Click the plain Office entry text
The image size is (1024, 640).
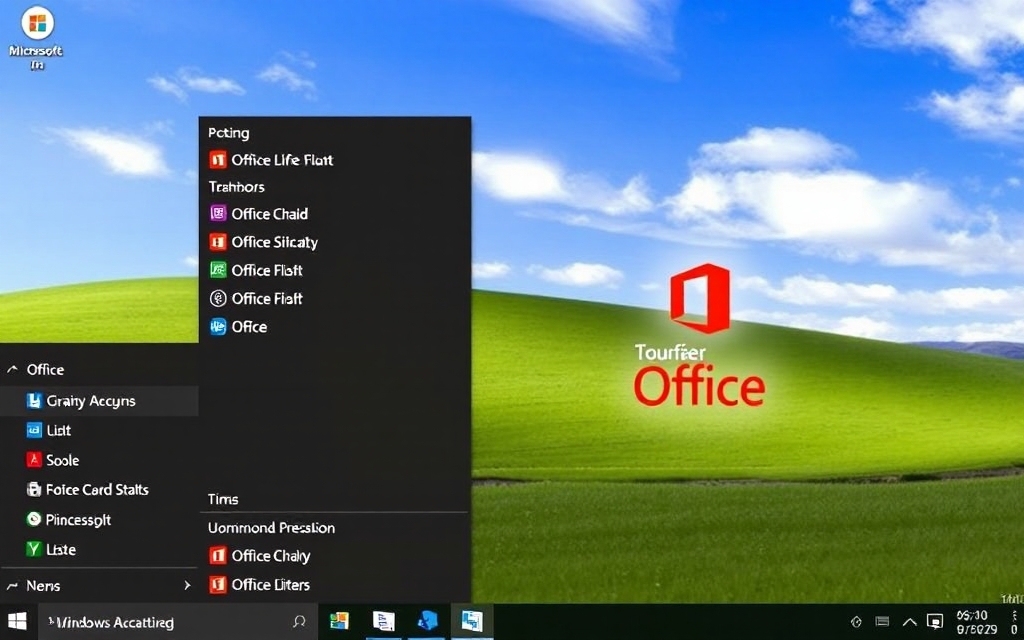click(x=249, y=327)
